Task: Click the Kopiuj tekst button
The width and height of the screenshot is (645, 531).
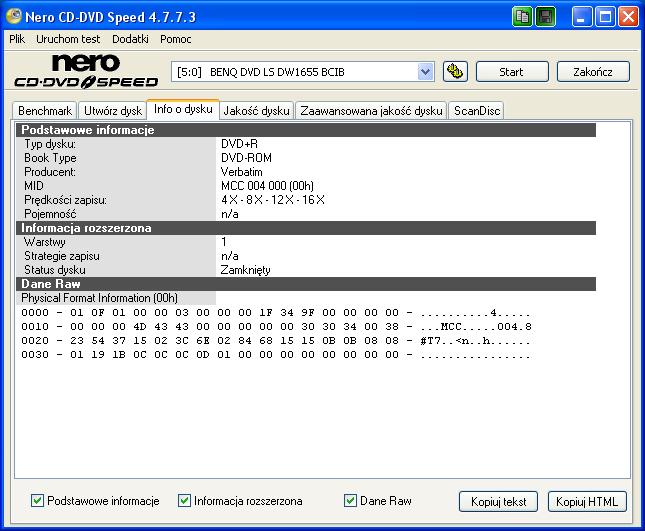Action: 499,501
